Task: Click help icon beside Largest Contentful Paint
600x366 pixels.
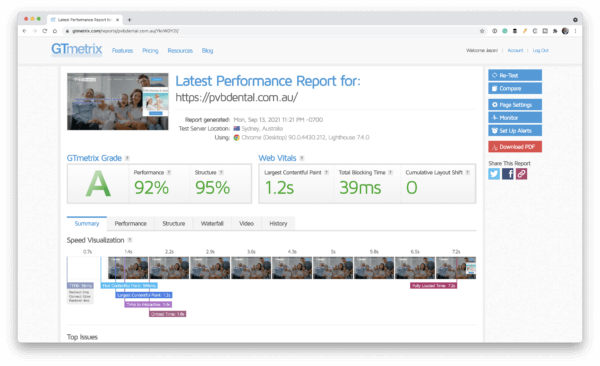Action: coord(326,173)
